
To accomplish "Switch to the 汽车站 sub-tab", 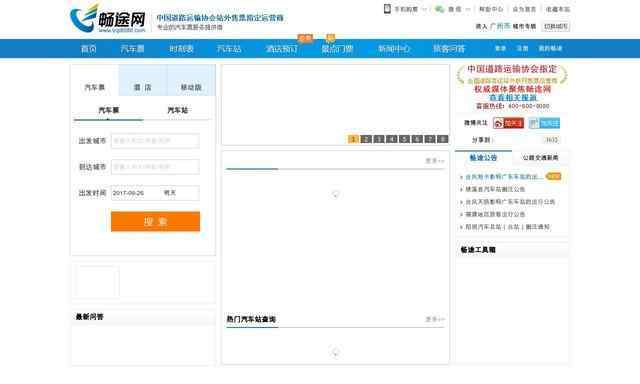I will coord(178,111).
